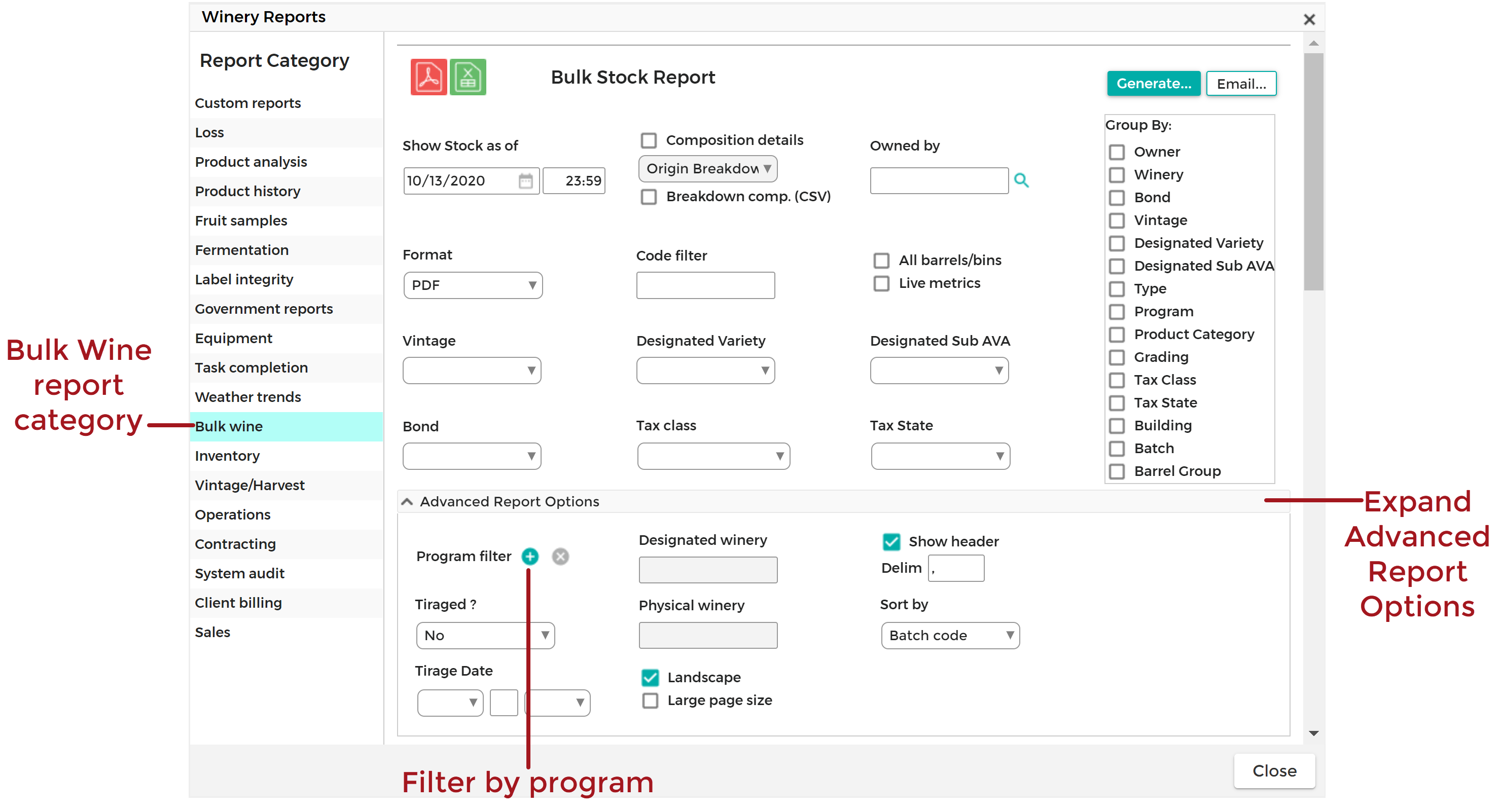Group by Designated Variety checkbox
The height and width of the screenshot is (812, 1501).
1117,243
